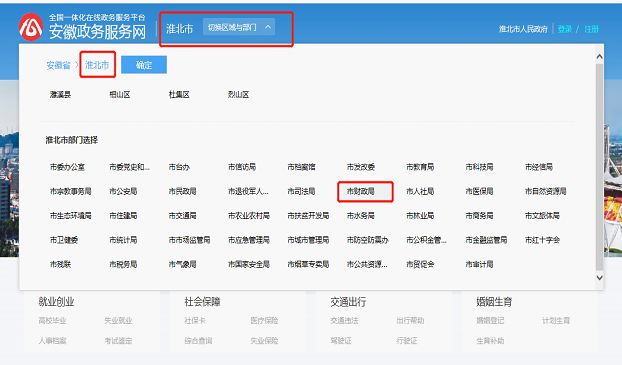The height and width of the screenshot is (365, 622).
Task: Select department 市林业局
Action: click(420, 215)
